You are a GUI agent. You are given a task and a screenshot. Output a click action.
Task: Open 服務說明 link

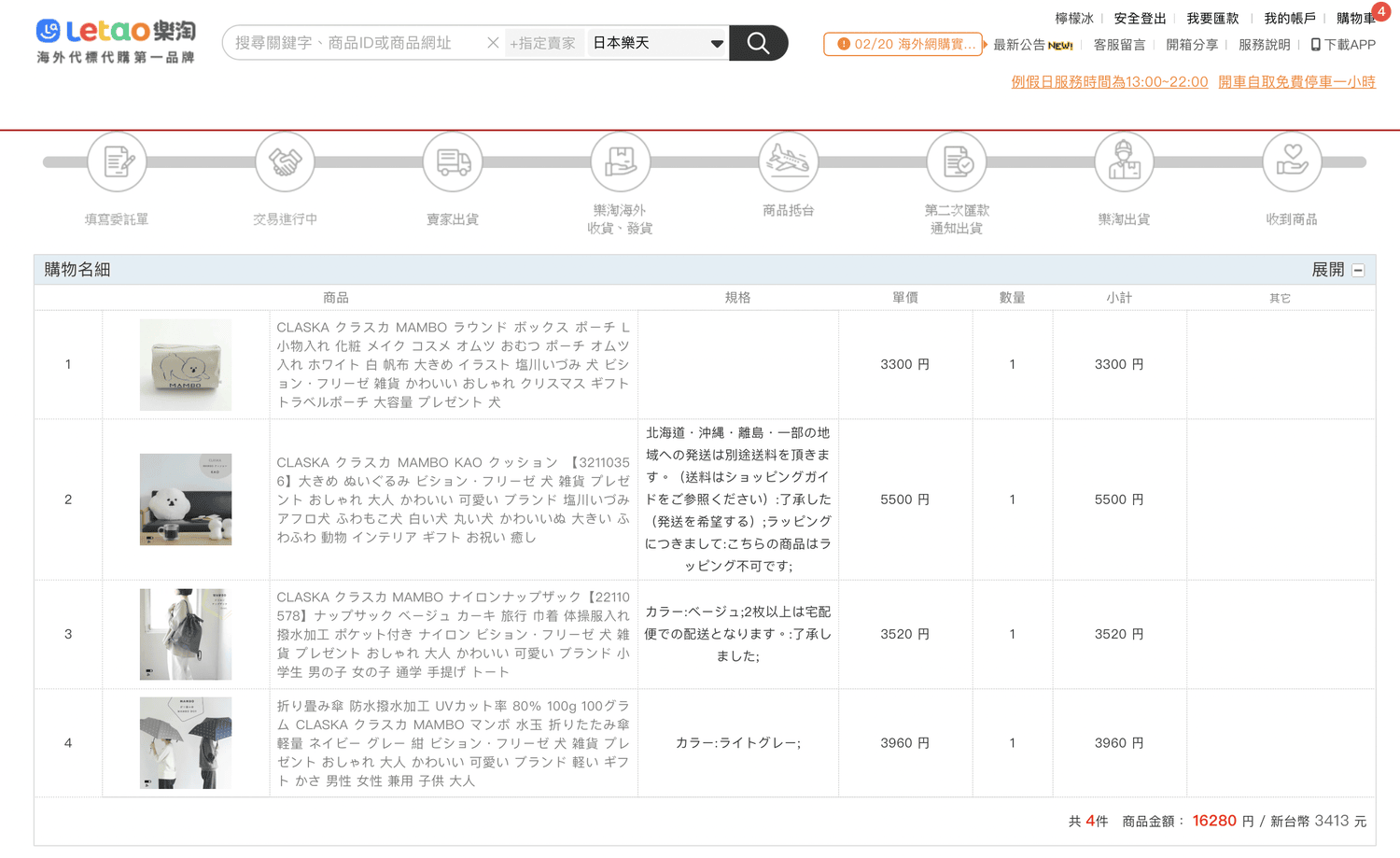[1265, 45]
